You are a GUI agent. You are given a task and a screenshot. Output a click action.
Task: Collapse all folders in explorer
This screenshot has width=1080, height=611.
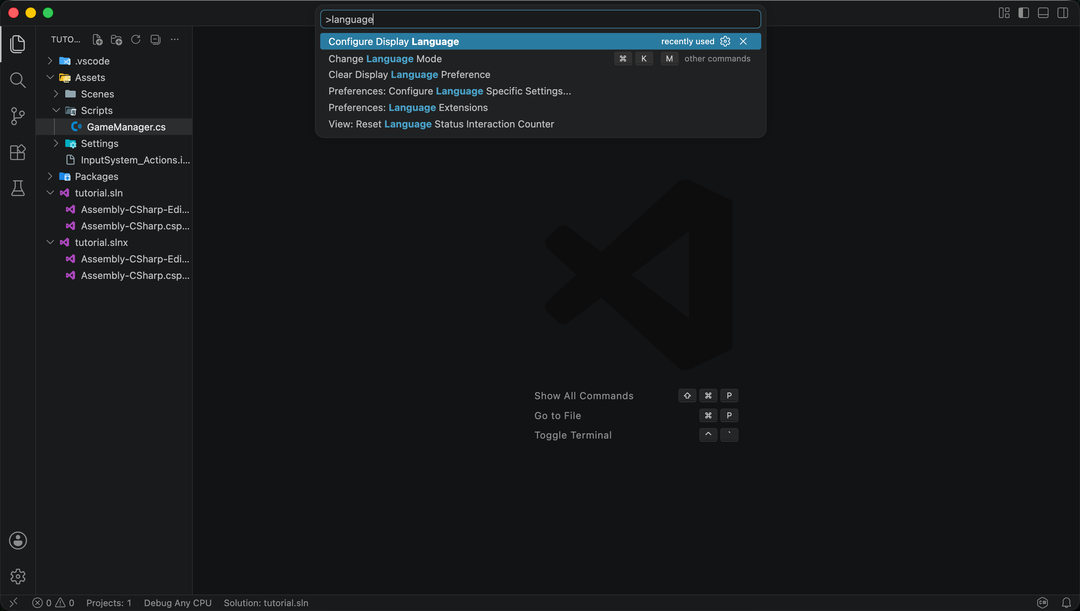pyautogui.click(x=156, y=39)
